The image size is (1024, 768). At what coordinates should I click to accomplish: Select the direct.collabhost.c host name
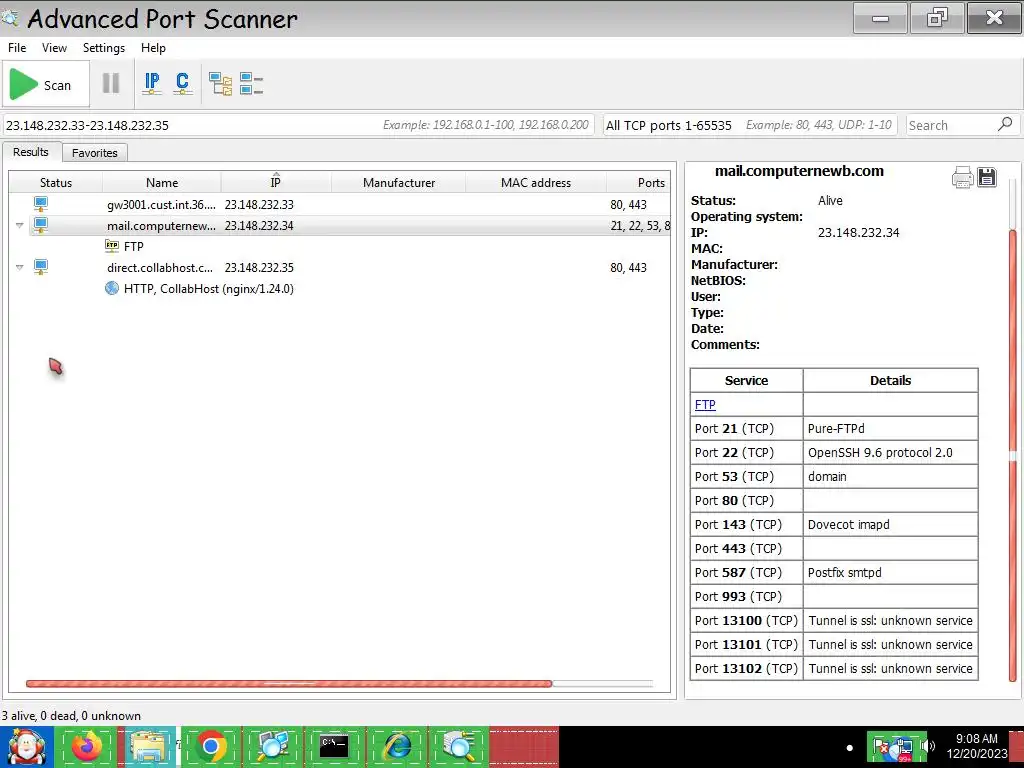(160, 267)
